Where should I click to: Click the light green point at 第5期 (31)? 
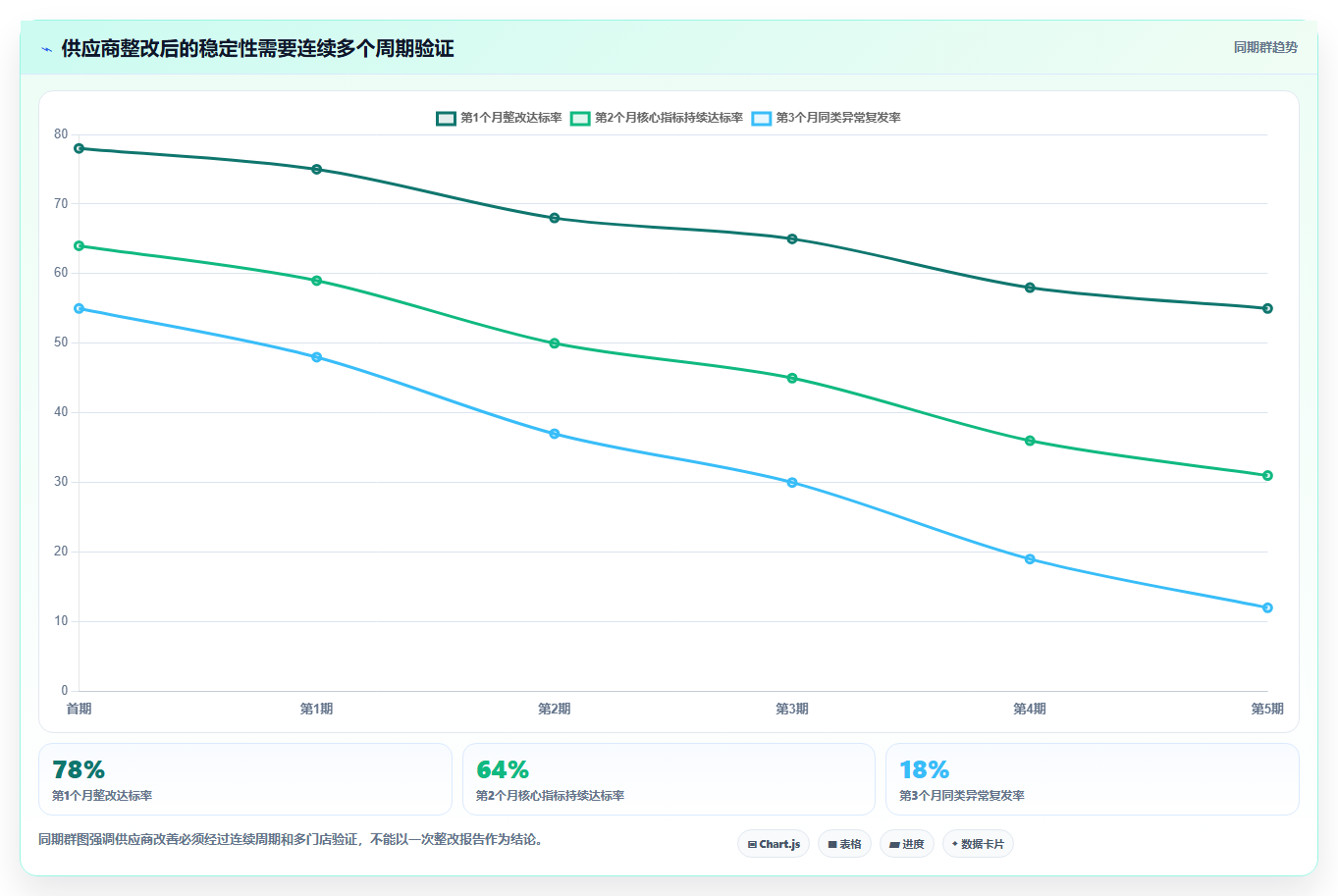[x=1267, y=475]
